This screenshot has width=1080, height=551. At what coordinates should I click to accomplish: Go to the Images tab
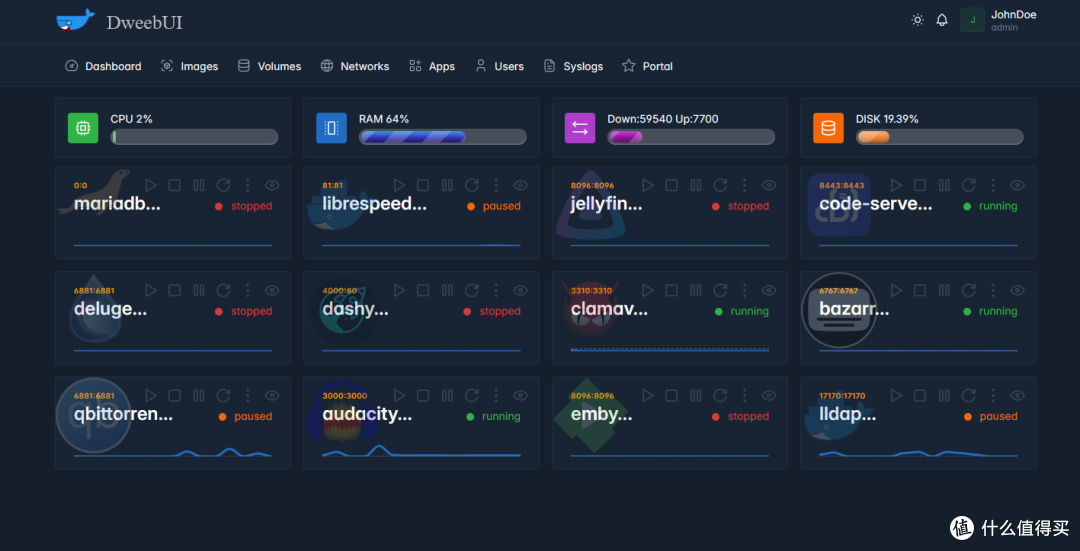coord(189,66)
